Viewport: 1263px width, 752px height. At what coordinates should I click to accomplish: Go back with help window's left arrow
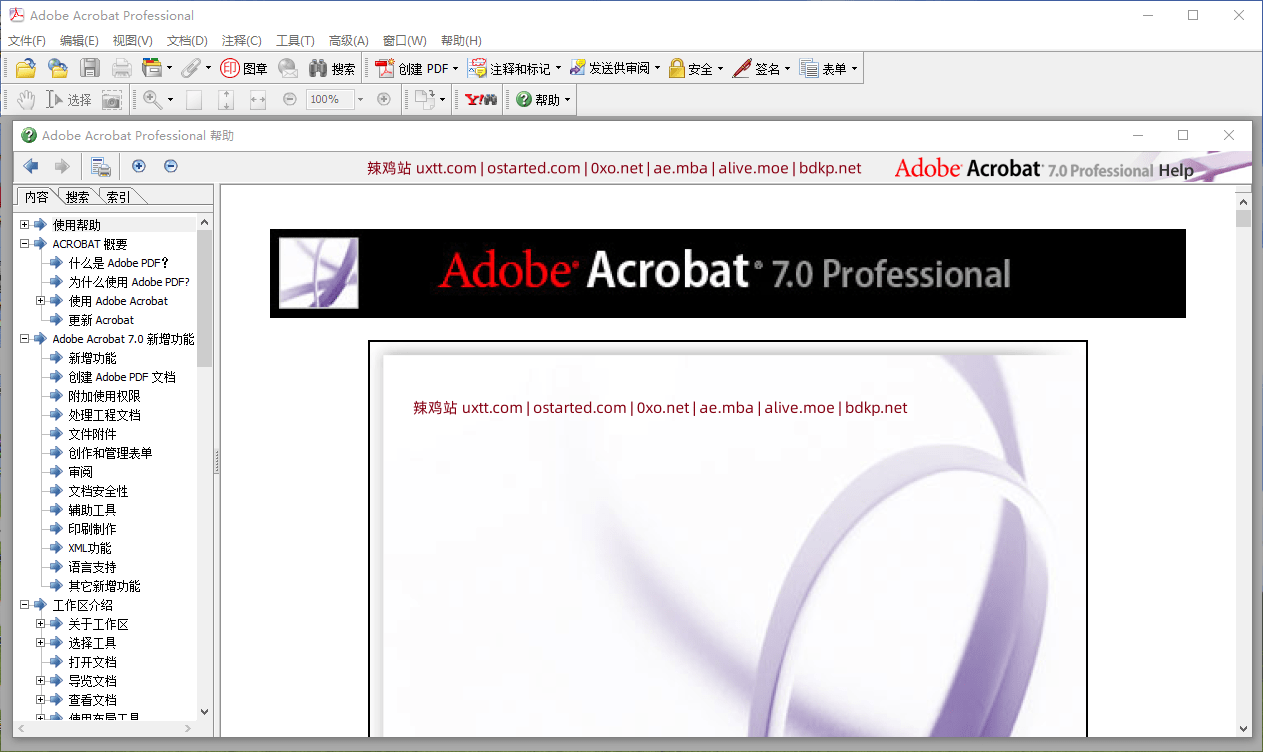coord(31,167)
